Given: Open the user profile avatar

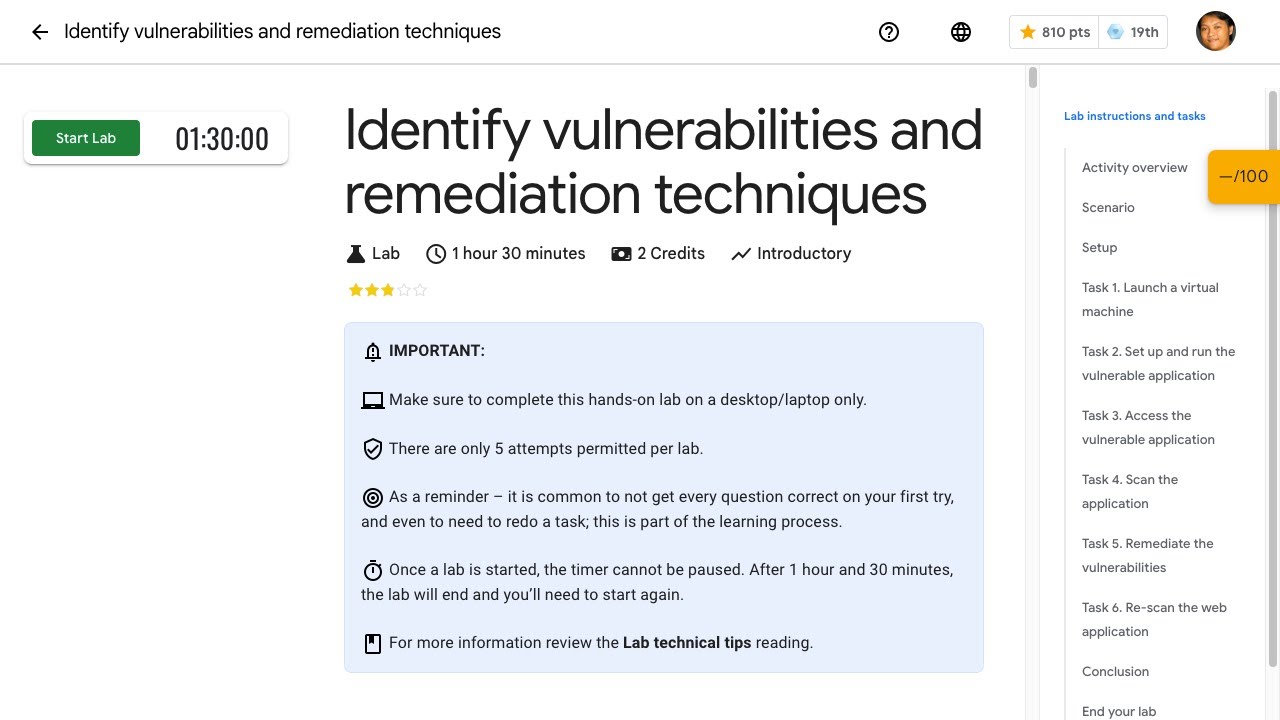Looking at the screenshot, I should click(1216, 32).
